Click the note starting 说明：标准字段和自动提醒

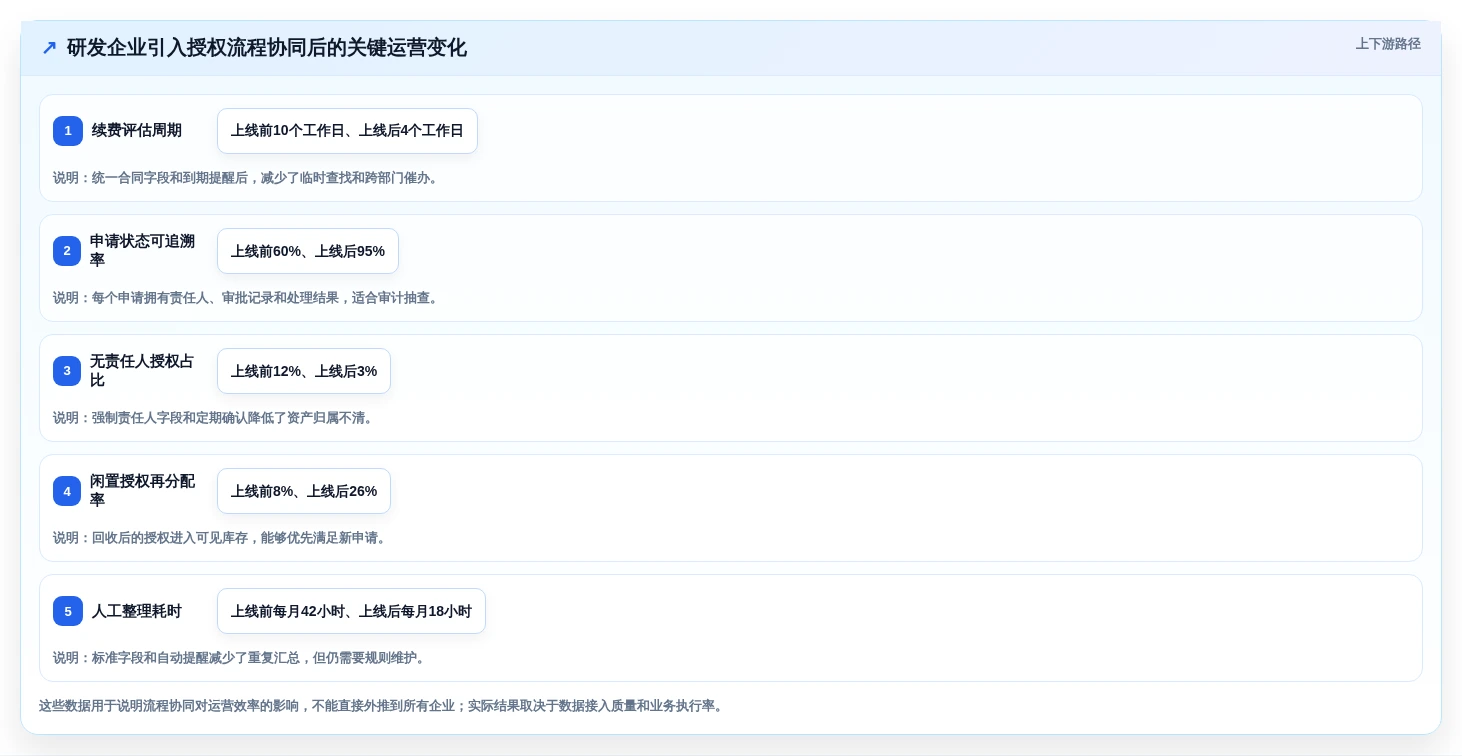pos(241,658)
